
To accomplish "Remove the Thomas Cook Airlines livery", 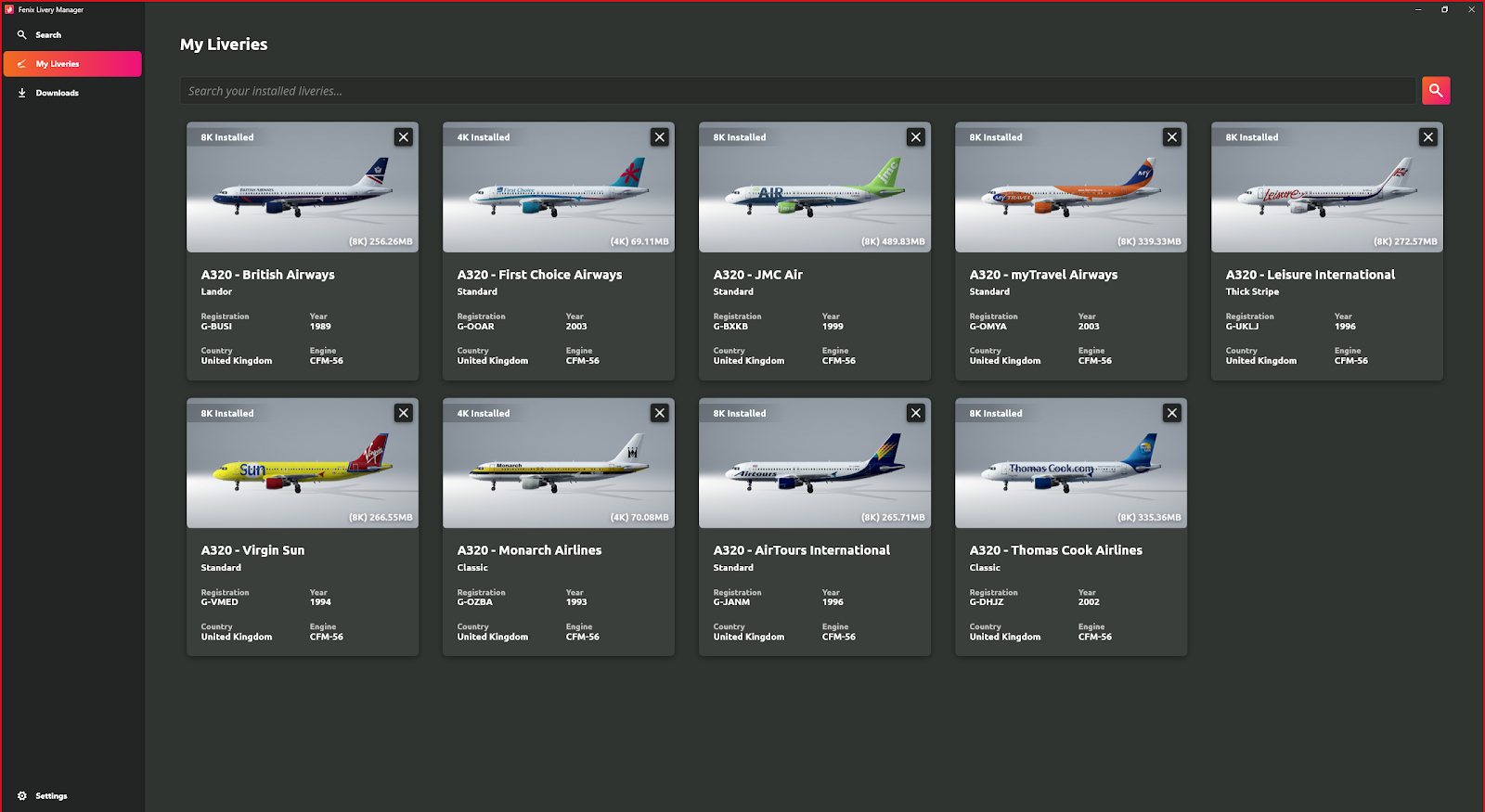I will click(1172, 413).
